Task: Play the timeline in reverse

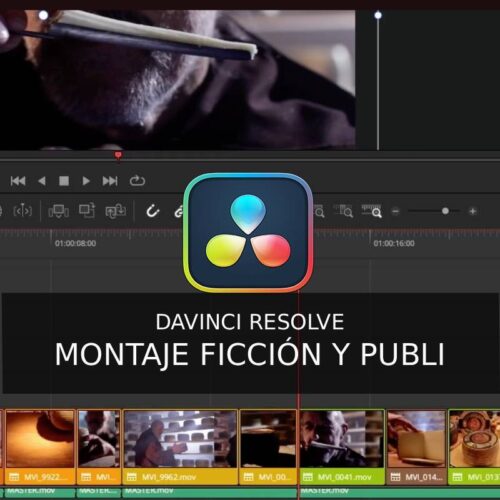Action: pyautogui.click(x=42, y=181)
